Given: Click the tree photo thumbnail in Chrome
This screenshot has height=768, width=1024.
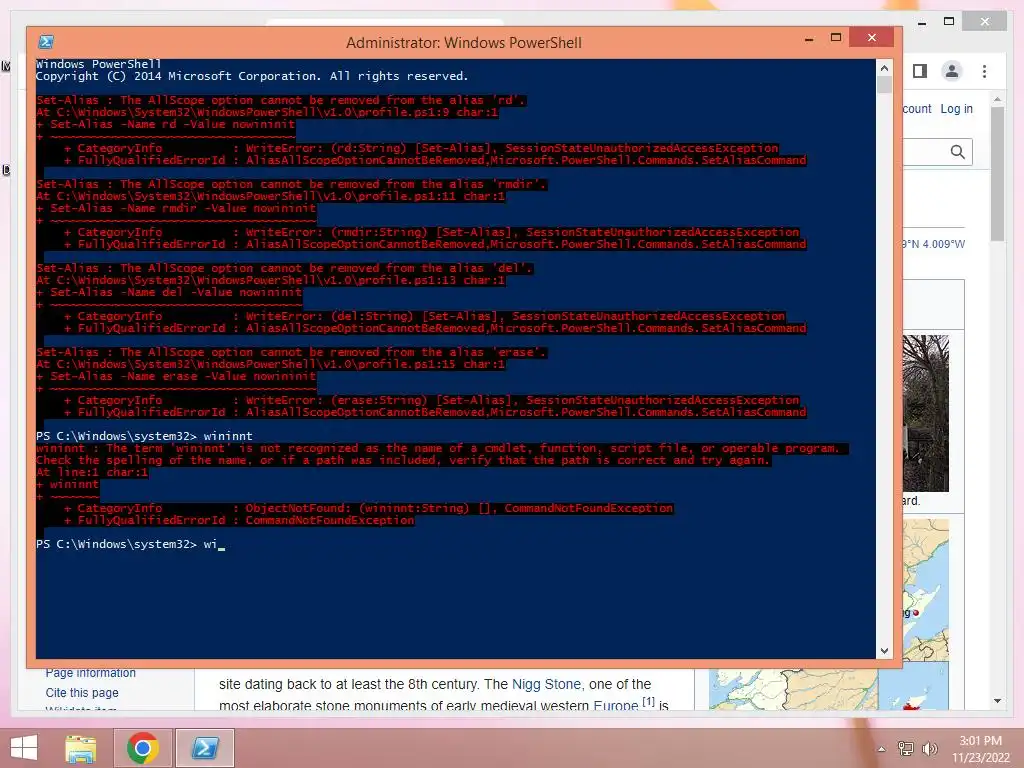Looking at the screenshot, I should (x=925, y=413).
